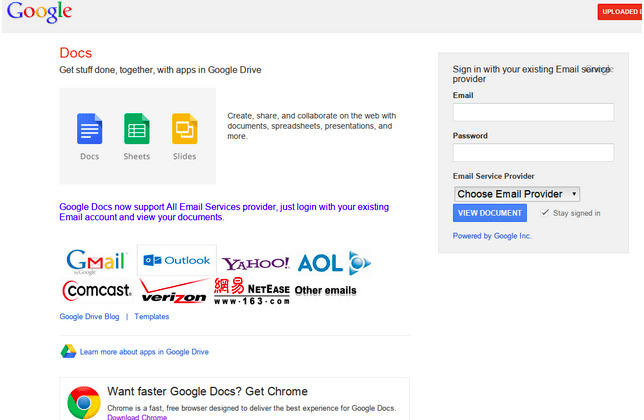
Task: Open the Choose Email Provider dropdown
Action: coord(516,194)
